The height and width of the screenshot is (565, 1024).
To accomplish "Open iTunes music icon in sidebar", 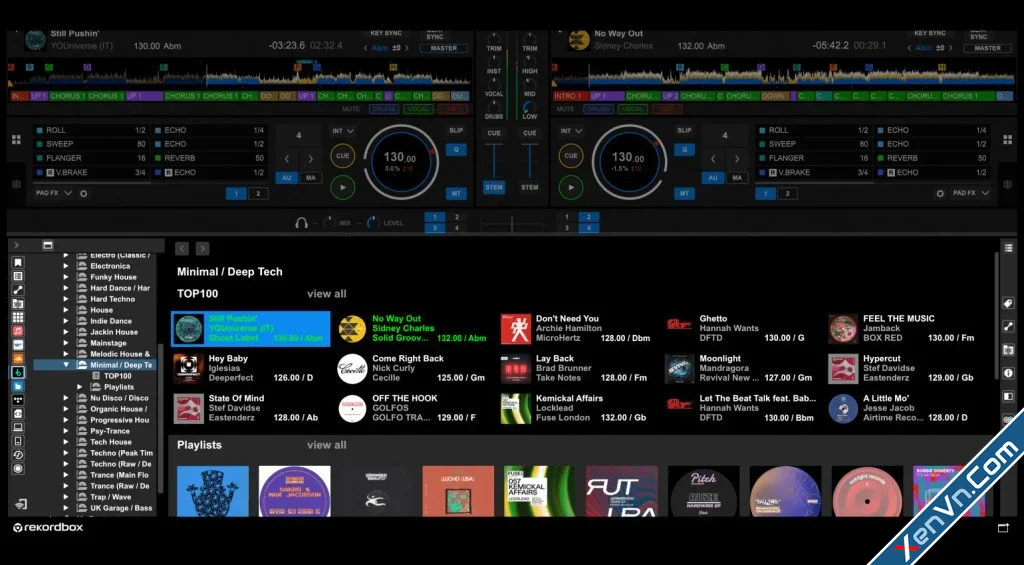I will [18, 331].
